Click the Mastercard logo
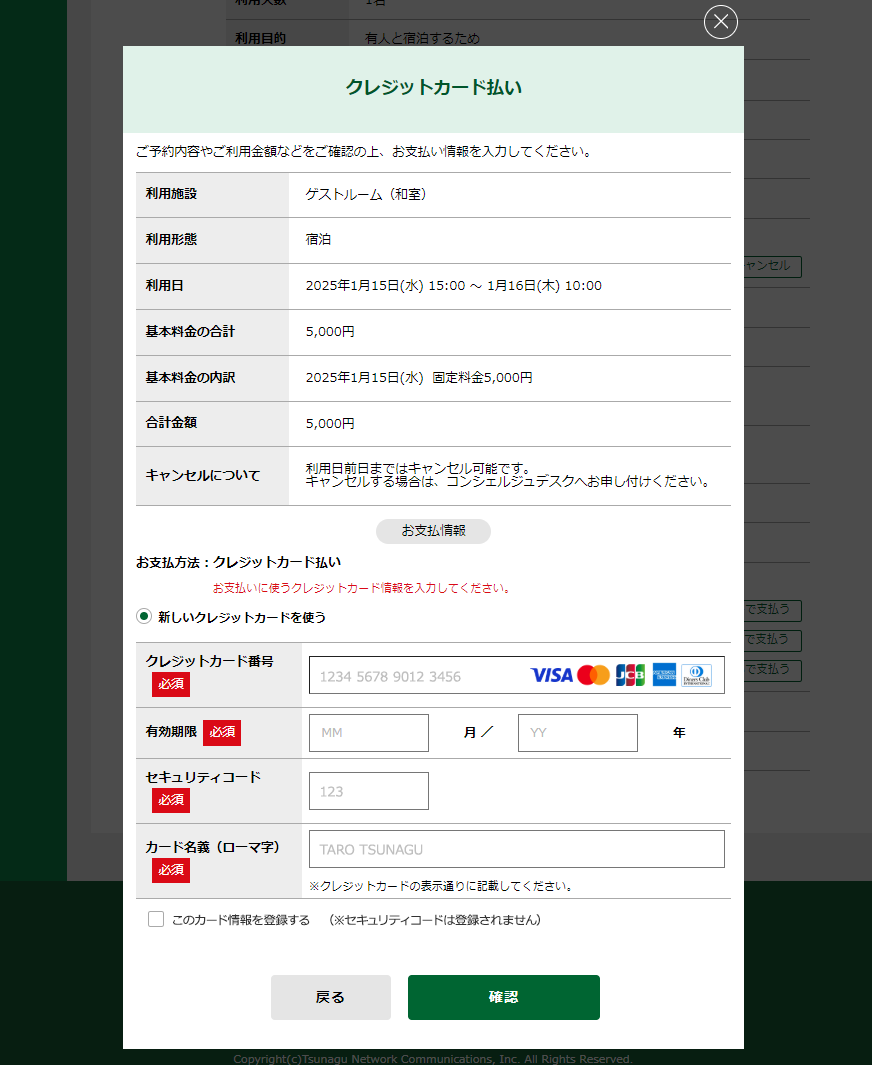This screenshot has width=872, height=1065. point(593,675)
